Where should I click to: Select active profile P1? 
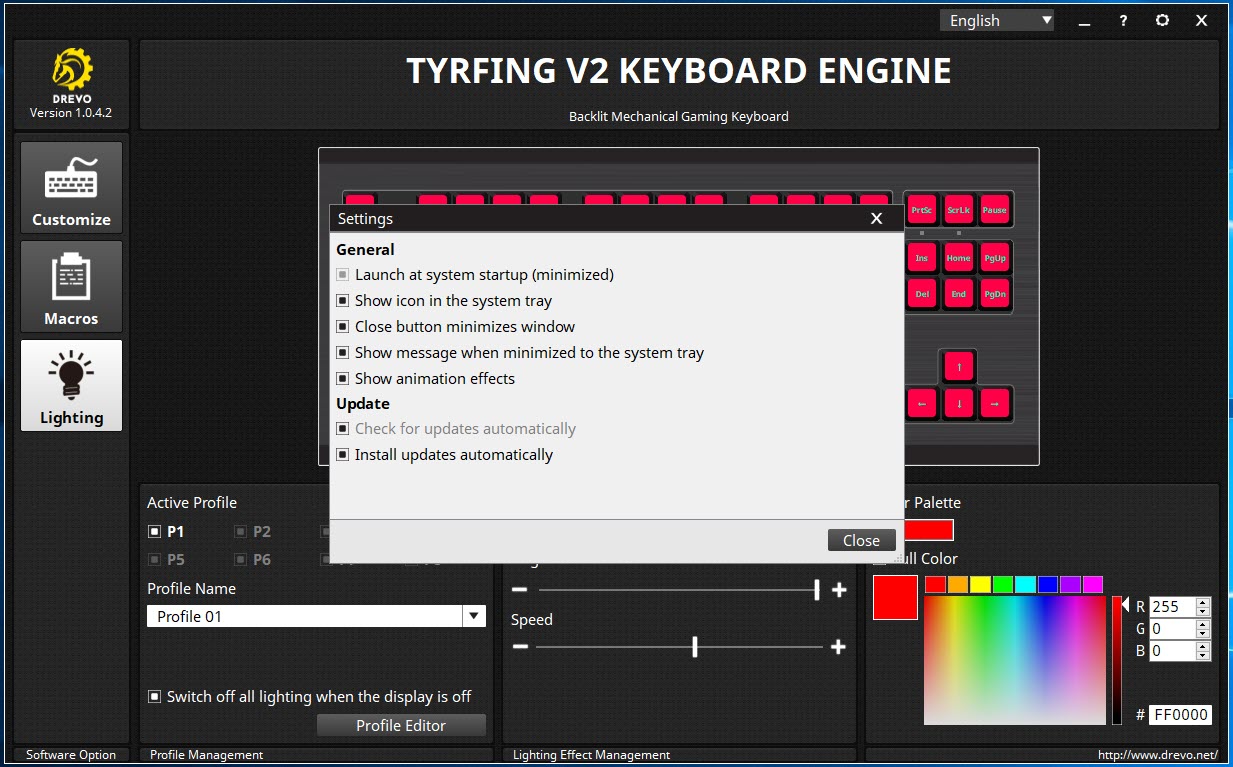pyautogui.click(x=154, y=531)
